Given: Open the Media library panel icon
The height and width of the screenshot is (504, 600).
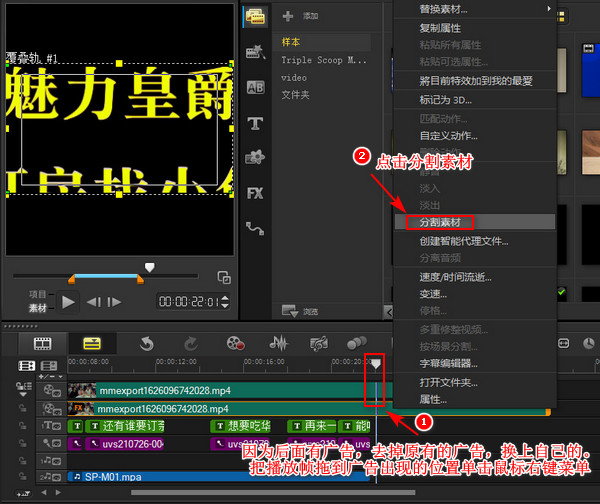Looking at the screenshot, I should (255, 16).
